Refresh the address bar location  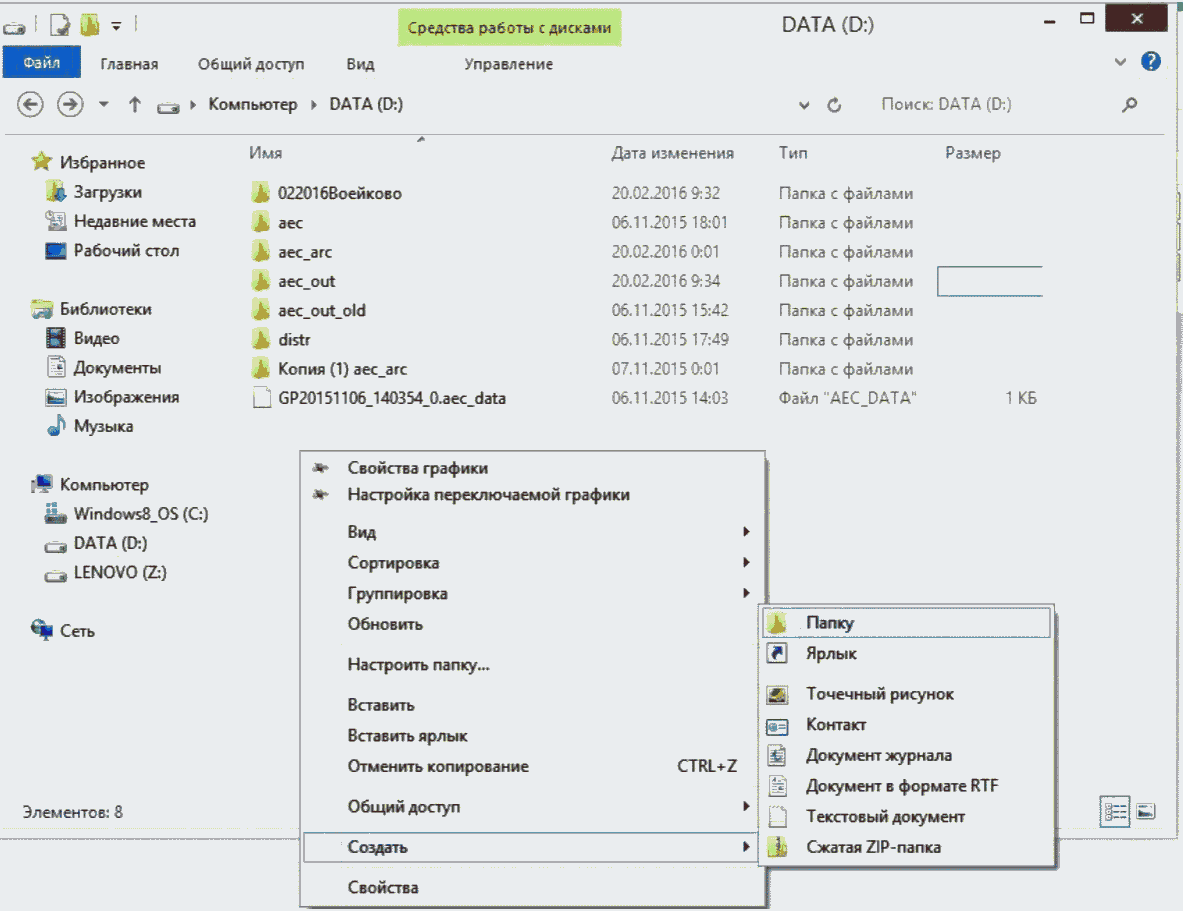[x=834, y=105]
